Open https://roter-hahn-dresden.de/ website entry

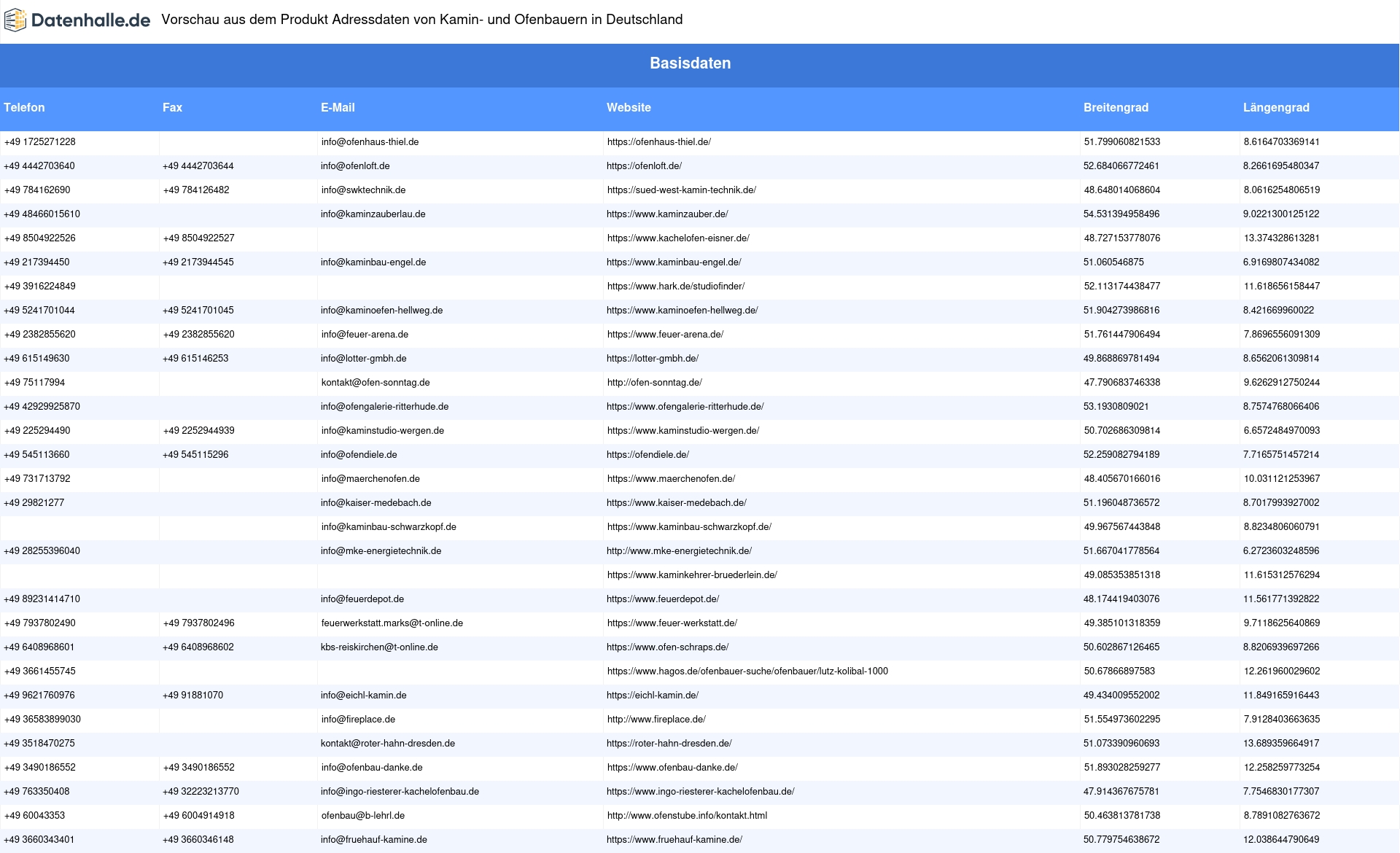click(669, 744)
